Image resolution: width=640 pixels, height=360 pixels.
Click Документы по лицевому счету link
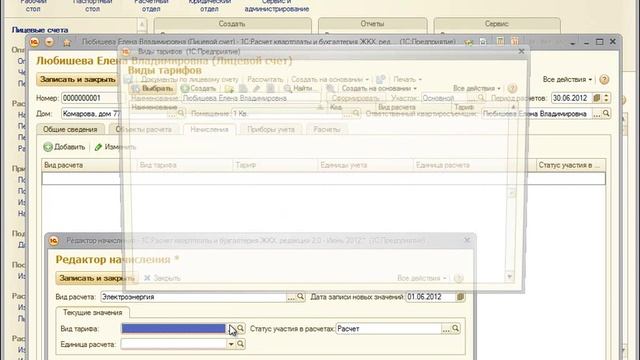(x=190, y=79)
